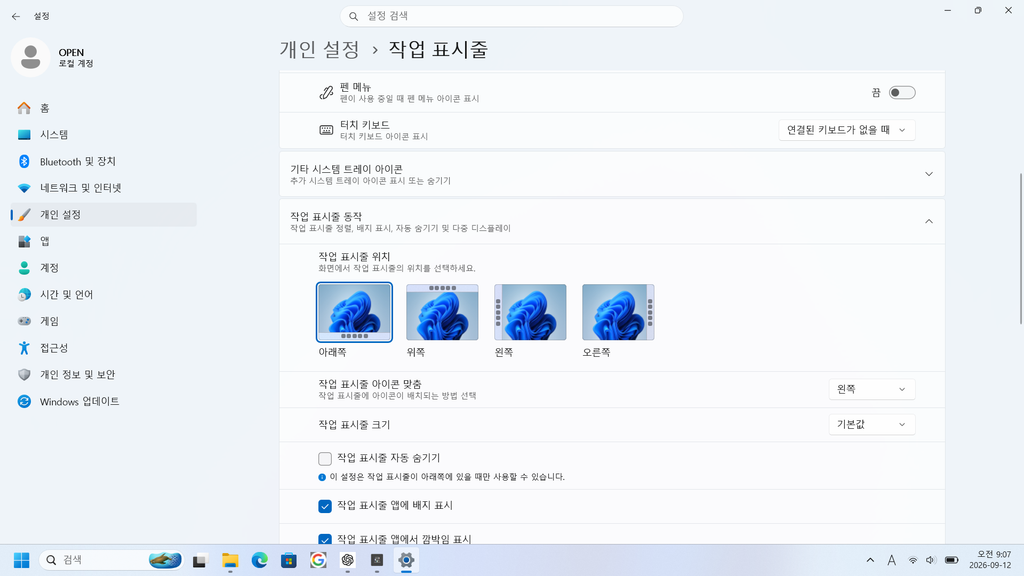Click the battery tray icon
The width and height of the screenshot is (1024, 576).
[x=952, y=560]
